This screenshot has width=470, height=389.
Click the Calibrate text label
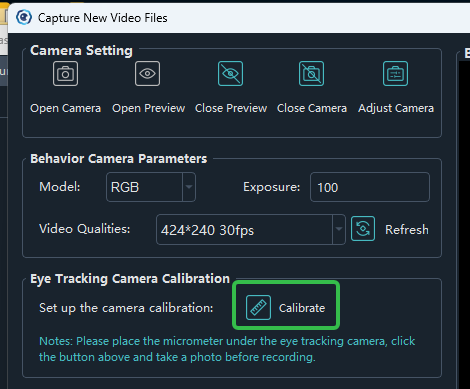point(302,308)
